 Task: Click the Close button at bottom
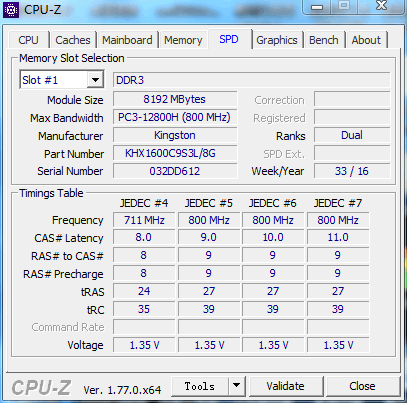[x=362, y=386]
